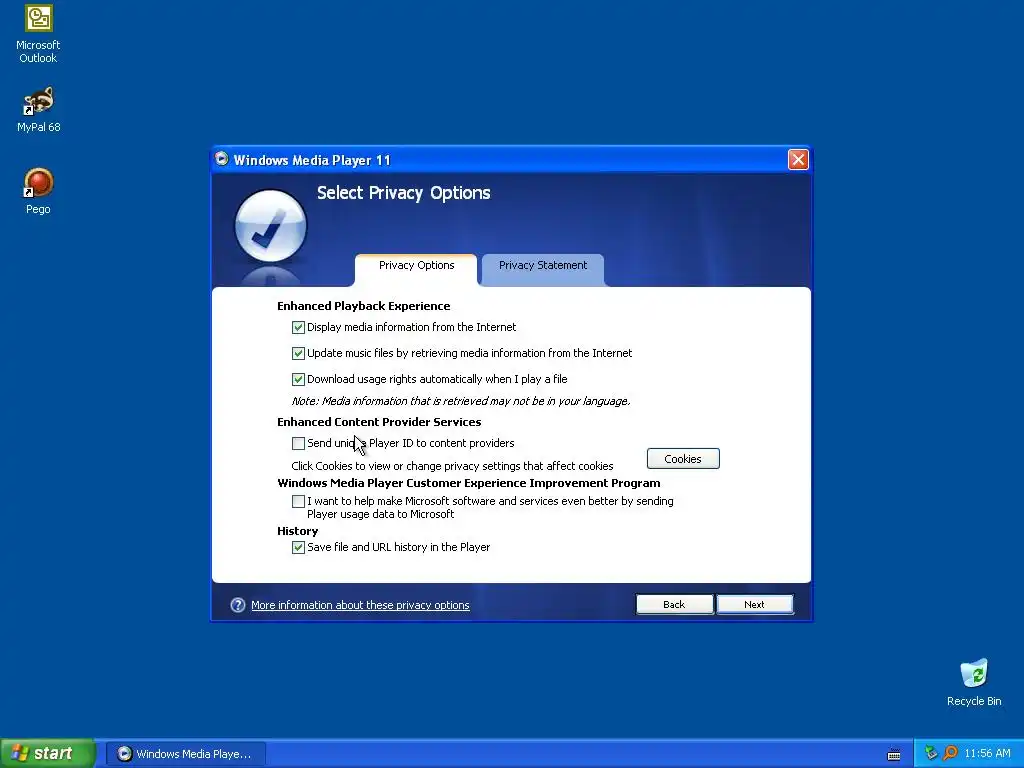1024x768 pixels.
Task: Enable Send unique Player ID to content providers
Action: click(x=298, y=443)
